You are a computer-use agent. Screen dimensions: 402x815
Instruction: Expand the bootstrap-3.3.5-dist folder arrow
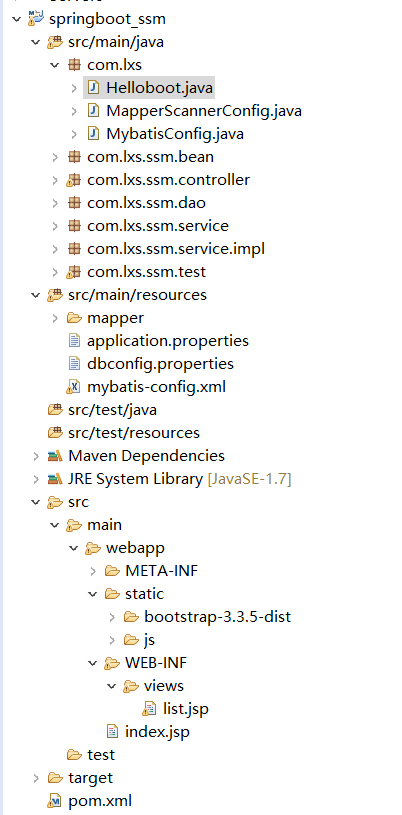click(113, 617)
